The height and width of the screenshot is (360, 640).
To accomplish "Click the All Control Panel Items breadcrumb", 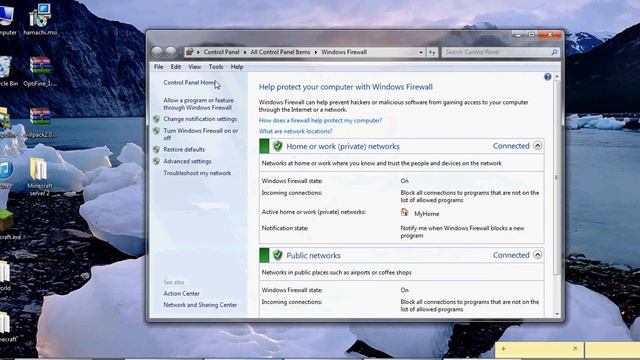I will pos(280,52).
